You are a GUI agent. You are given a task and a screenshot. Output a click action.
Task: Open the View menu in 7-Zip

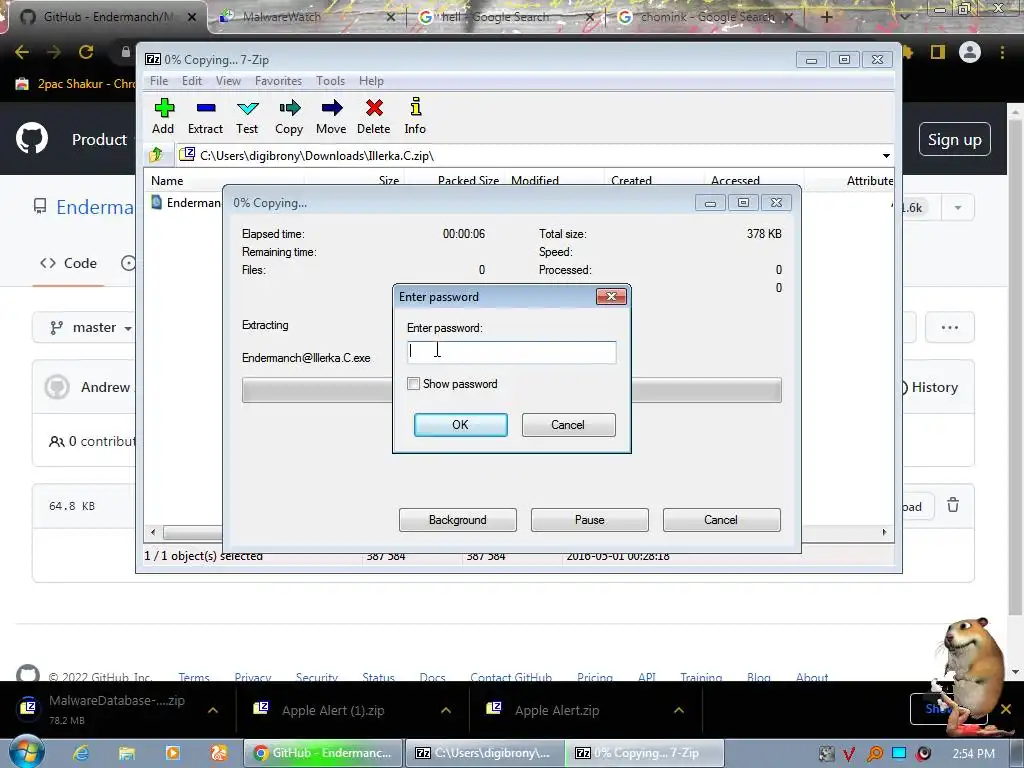pos(229,80)
